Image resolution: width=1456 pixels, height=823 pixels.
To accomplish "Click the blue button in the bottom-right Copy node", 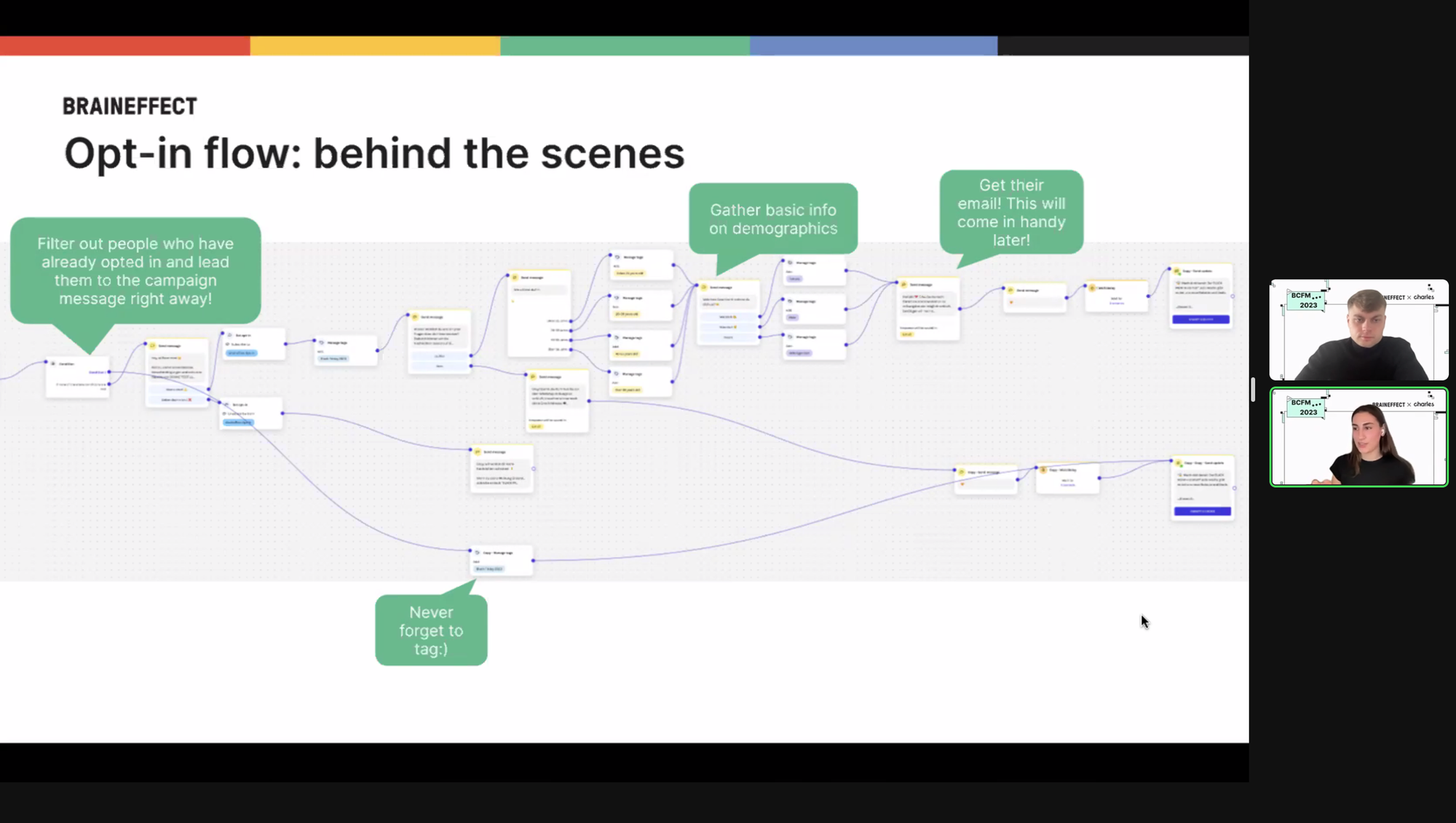I will pyautogui.click(x=1203, y=511).
